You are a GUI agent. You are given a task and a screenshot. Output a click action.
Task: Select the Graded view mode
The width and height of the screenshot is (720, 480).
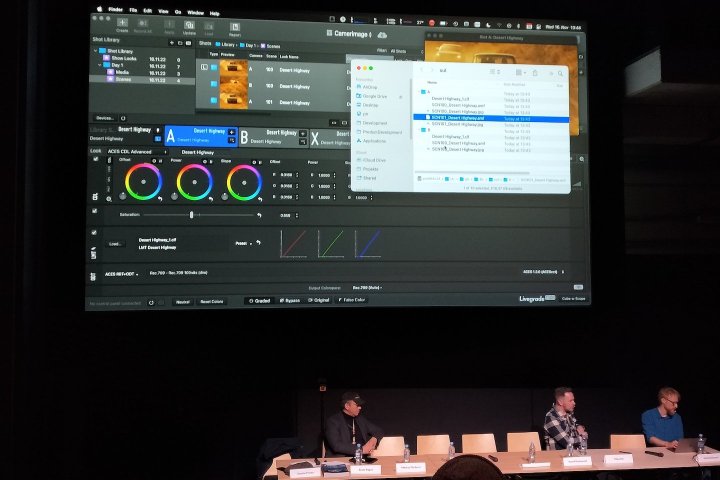coord(259,301)
